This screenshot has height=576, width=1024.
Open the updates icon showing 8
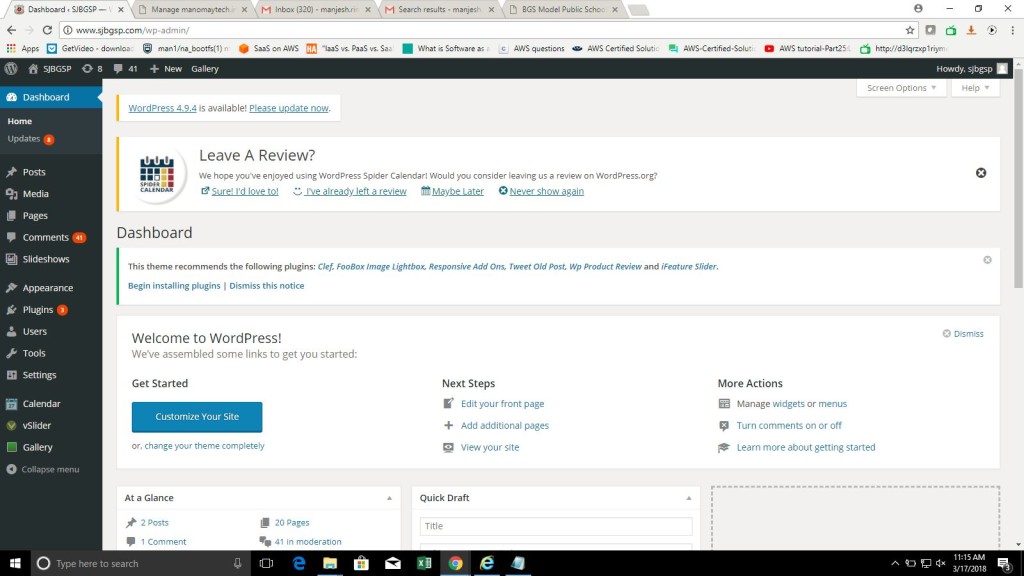[x=92, y=69]
